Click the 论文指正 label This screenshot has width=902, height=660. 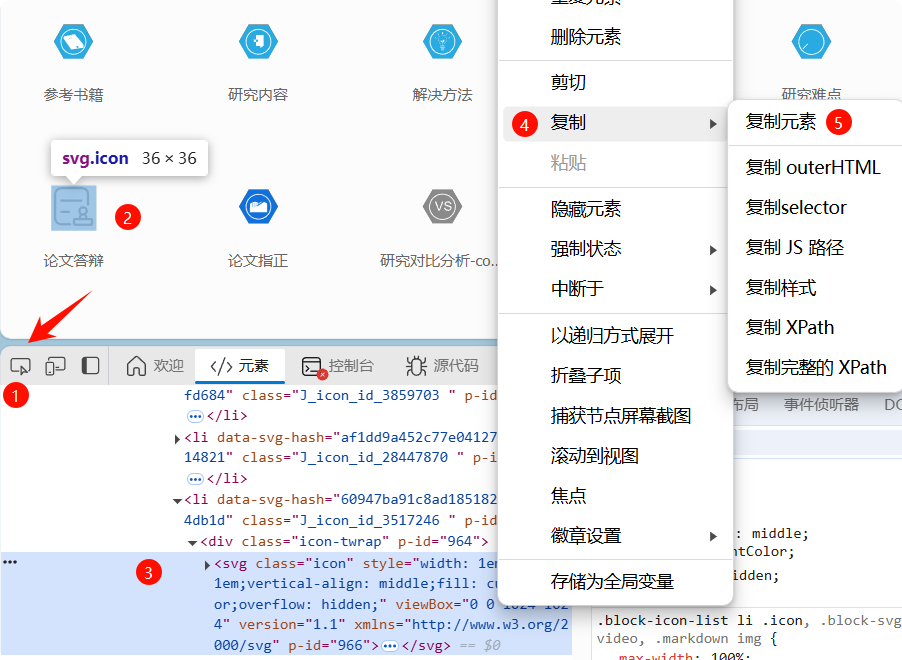258,261
